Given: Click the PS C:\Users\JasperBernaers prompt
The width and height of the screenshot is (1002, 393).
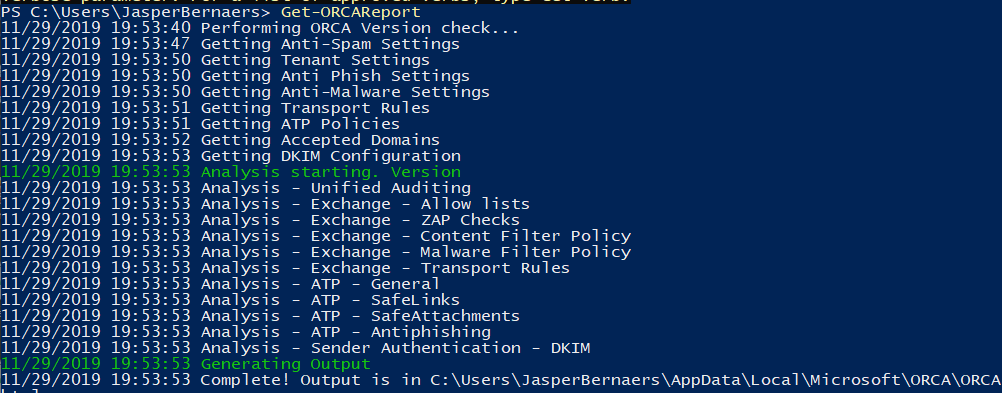Looking at the screenshot, I should [138, 12].
